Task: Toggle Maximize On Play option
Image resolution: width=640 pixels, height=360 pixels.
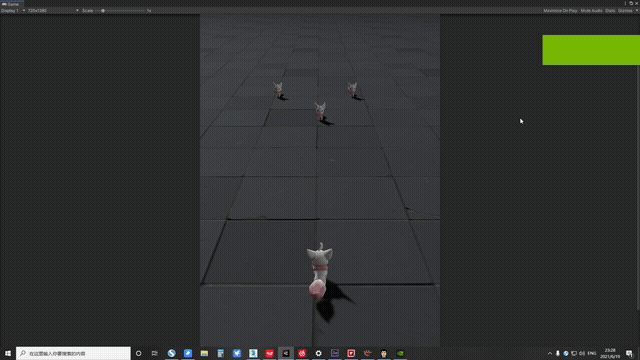Action: point(560,11)
